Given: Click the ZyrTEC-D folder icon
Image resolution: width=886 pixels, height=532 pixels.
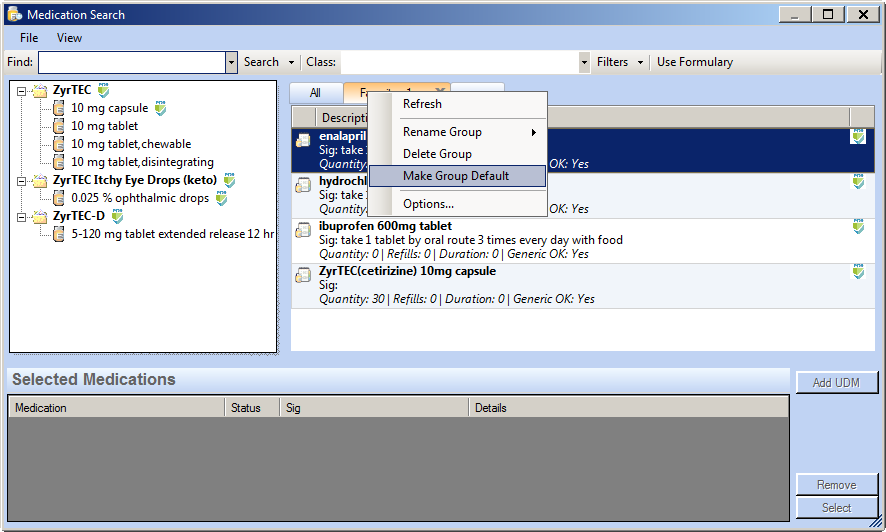Looking at the screenshot, I should click(x=40, y=217).
